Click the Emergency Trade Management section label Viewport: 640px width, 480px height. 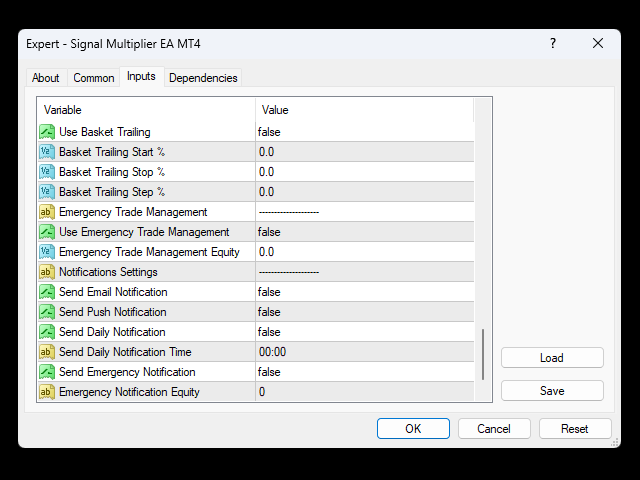pyautogui.click(x=133, y=212)
